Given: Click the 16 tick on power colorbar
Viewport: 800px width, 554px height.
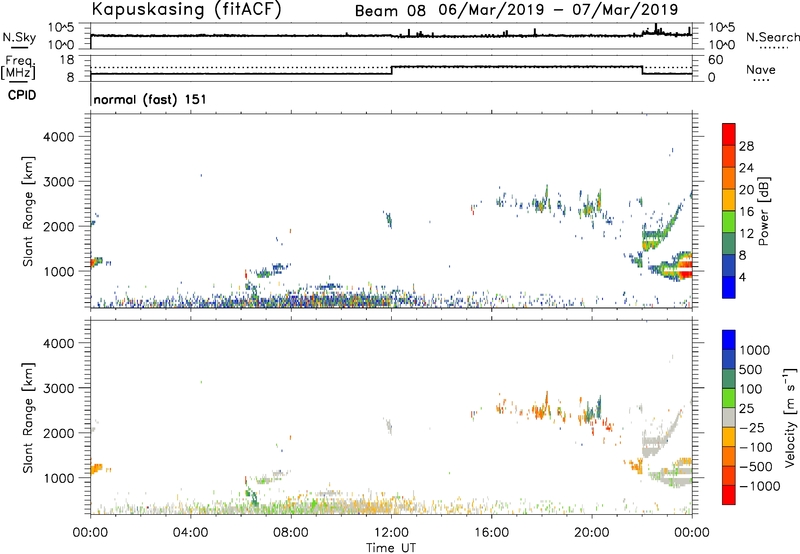Looking at the screenshot, I should pyautogui.click(x=746, y=212).
